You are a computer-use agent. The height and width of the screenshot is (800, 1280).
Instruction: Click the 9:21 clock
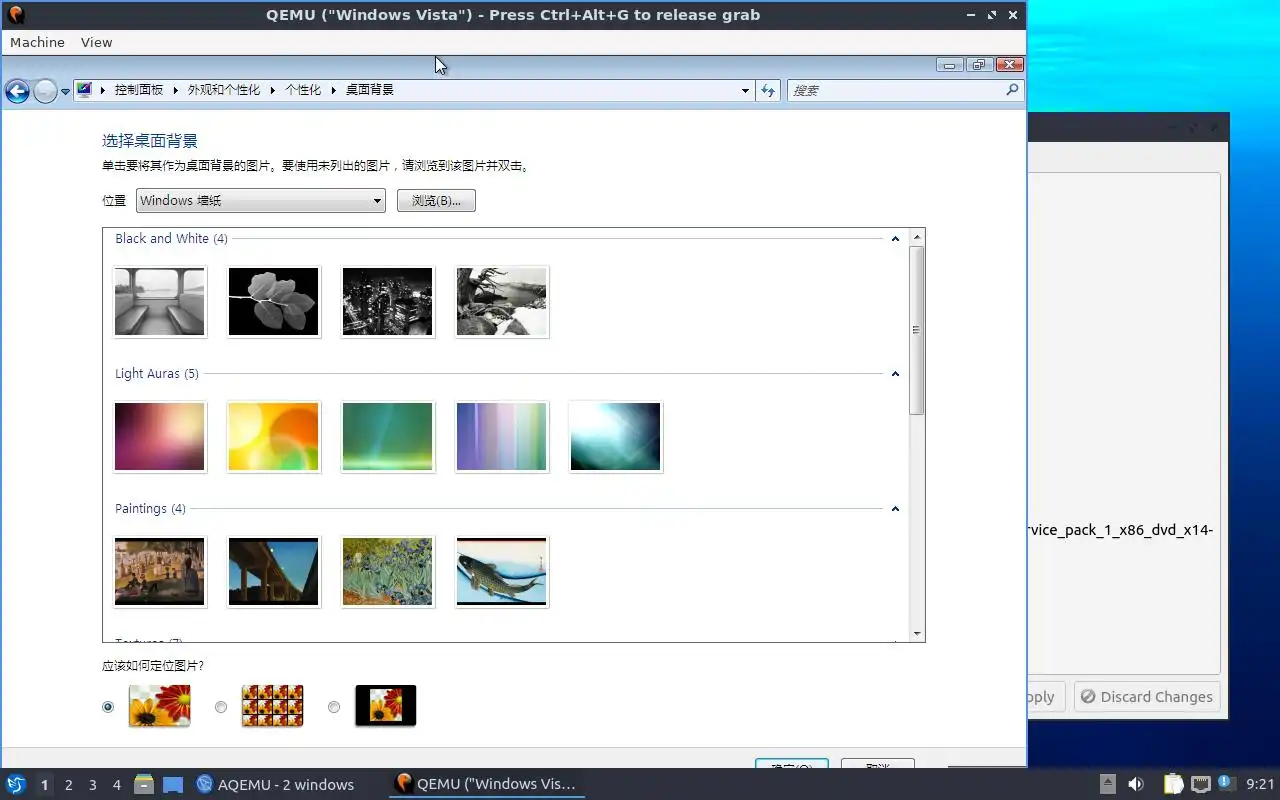pyautogui.click(x=1260, y=785)
